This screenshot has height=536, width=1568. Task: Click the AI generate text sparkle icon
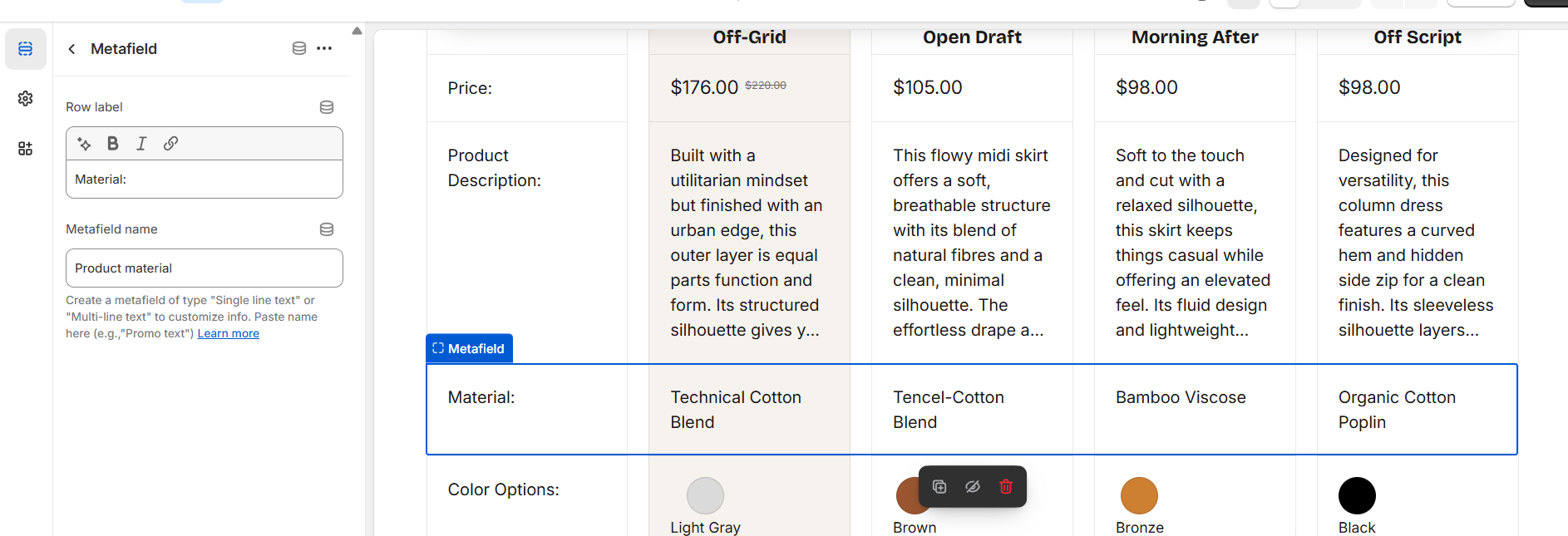(x=84, y=144)
